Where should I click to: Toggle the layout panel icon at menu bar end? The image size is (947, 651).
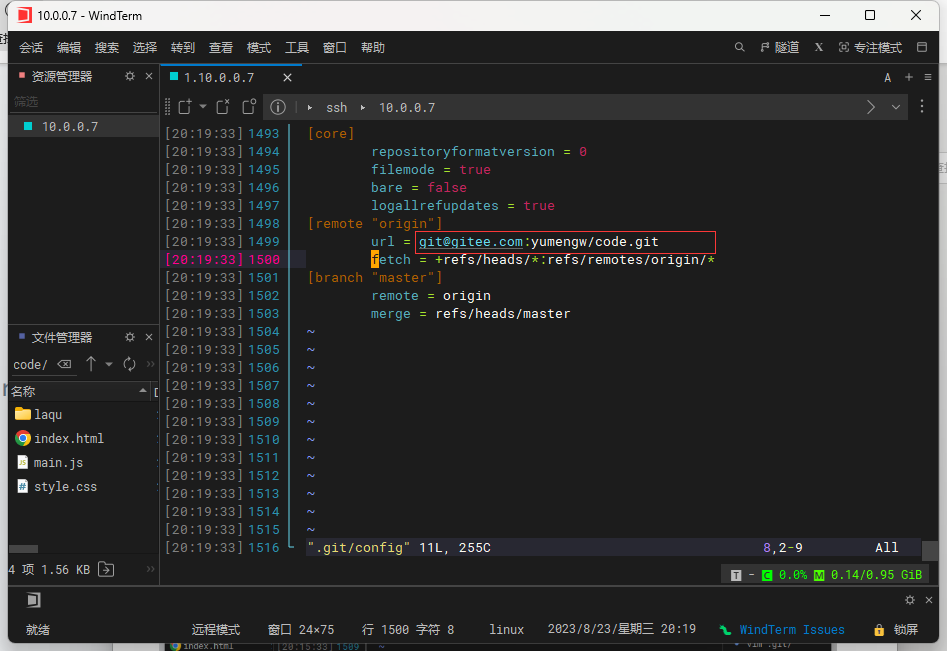tap(922, 47)
